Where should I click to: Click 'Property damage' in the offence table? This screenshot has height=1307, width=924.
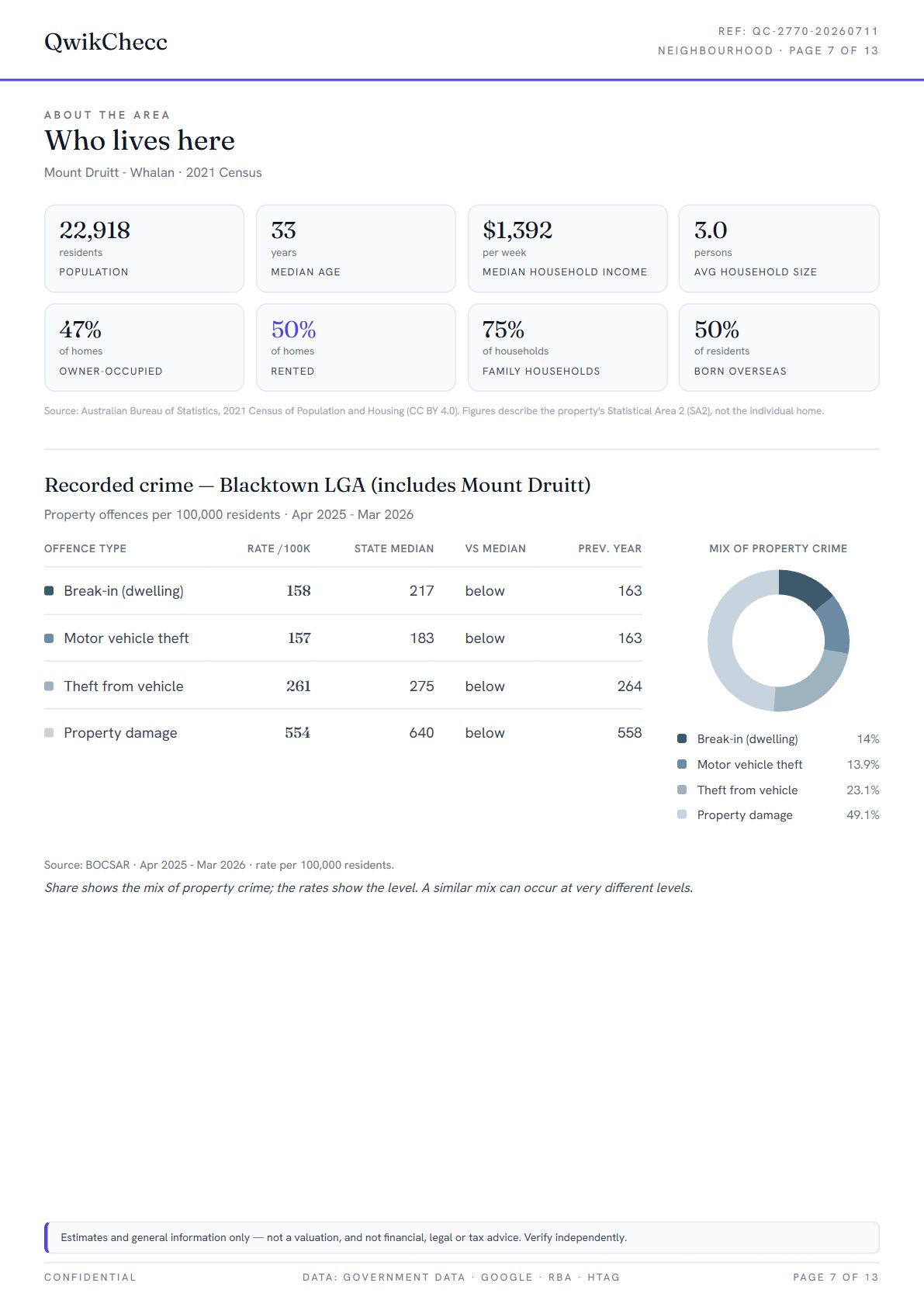[120, 733]
